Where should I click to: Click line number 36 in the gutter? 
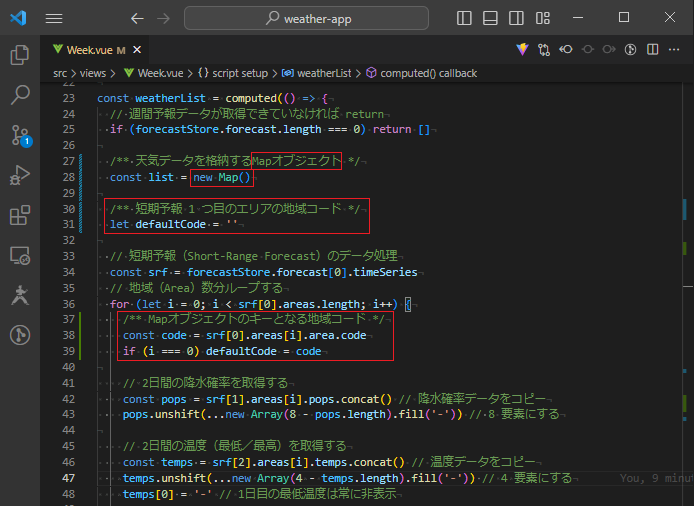[x=69, y=304]
